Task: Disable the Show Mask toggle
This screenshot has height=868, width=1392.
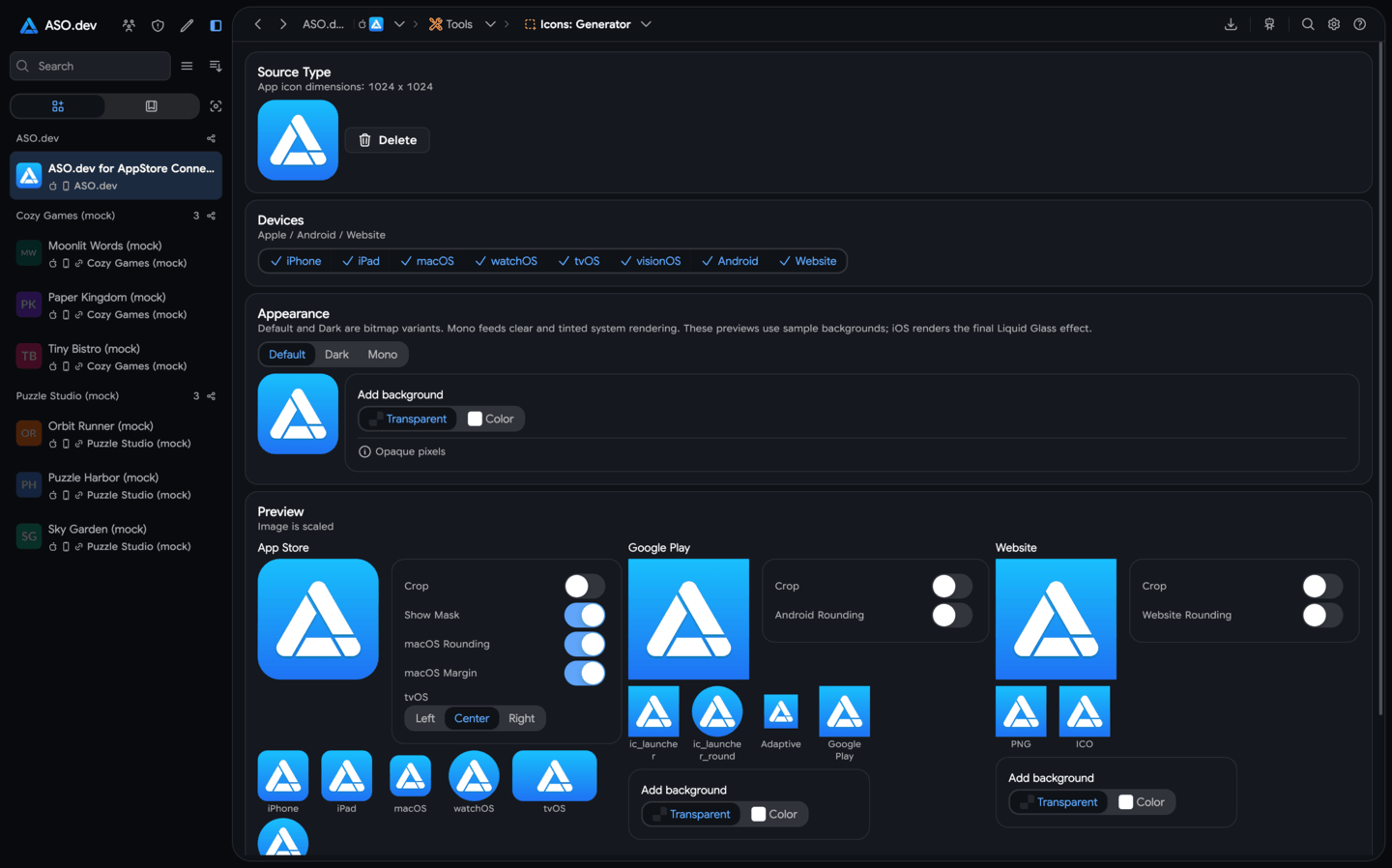Action: [x=585, y=615]
